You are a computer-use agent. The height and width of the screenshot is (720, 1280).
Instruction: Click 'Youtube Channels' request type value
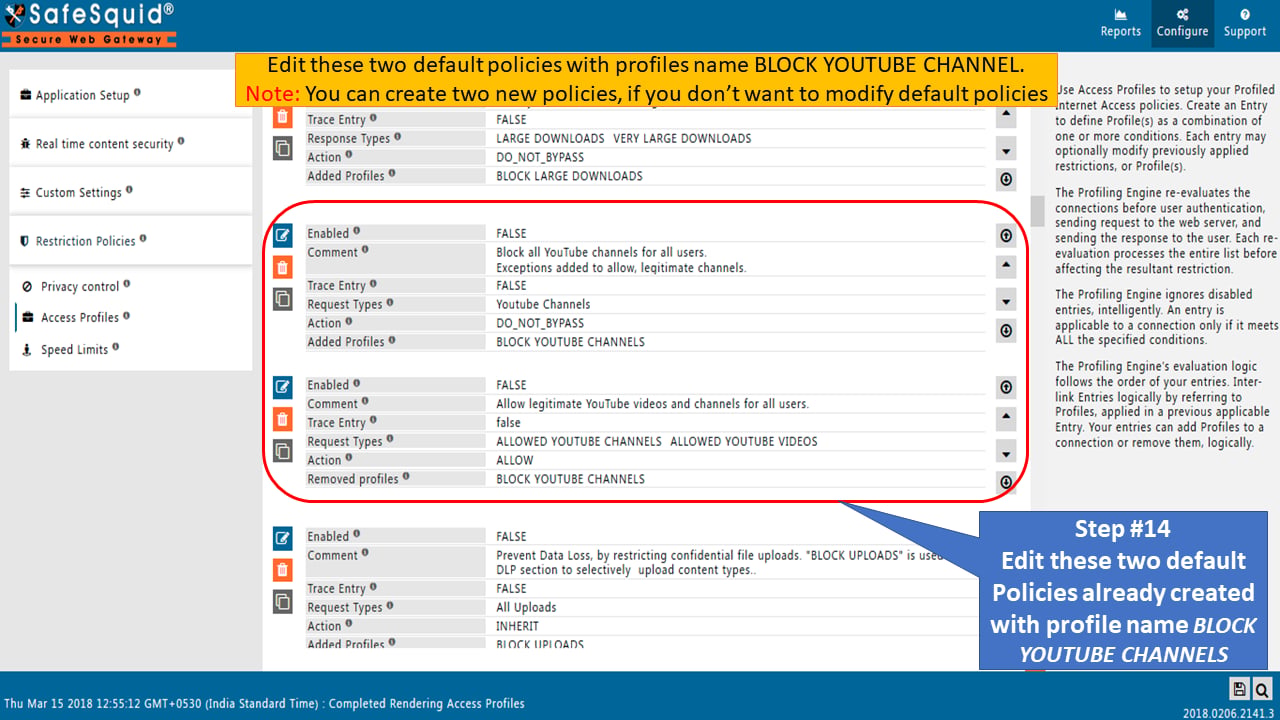tap(543, 304)
